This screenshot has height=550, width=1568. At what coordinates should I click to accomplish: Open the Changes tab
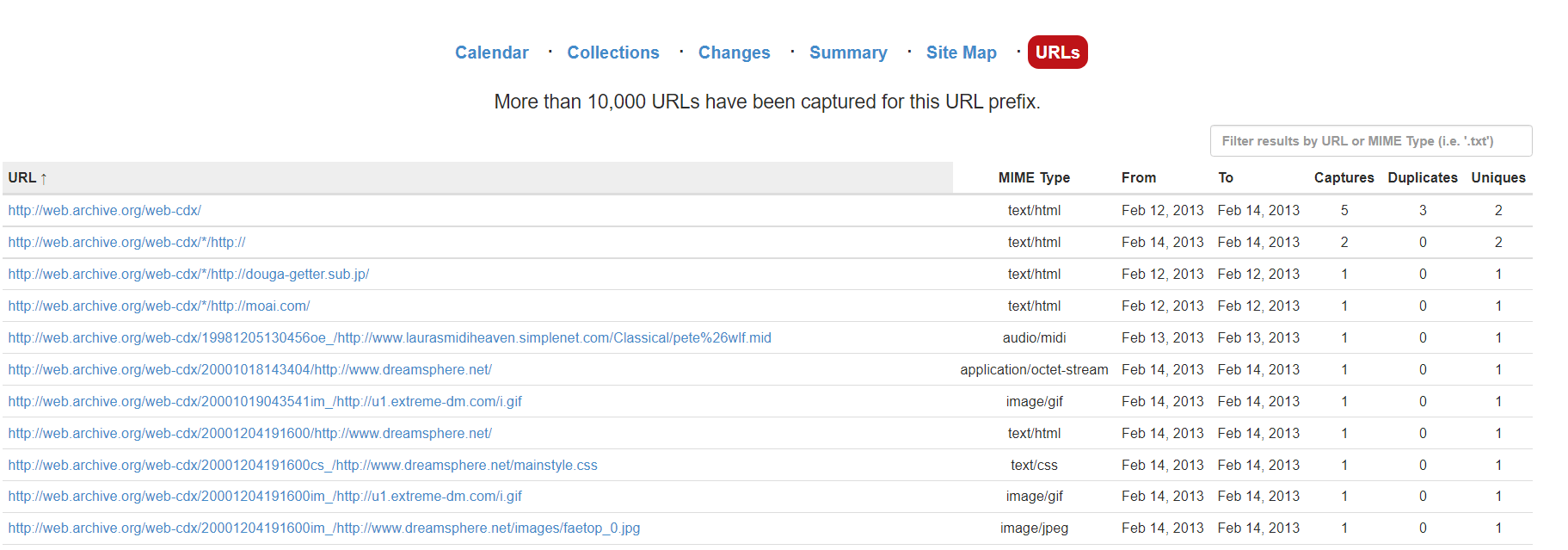734,53
